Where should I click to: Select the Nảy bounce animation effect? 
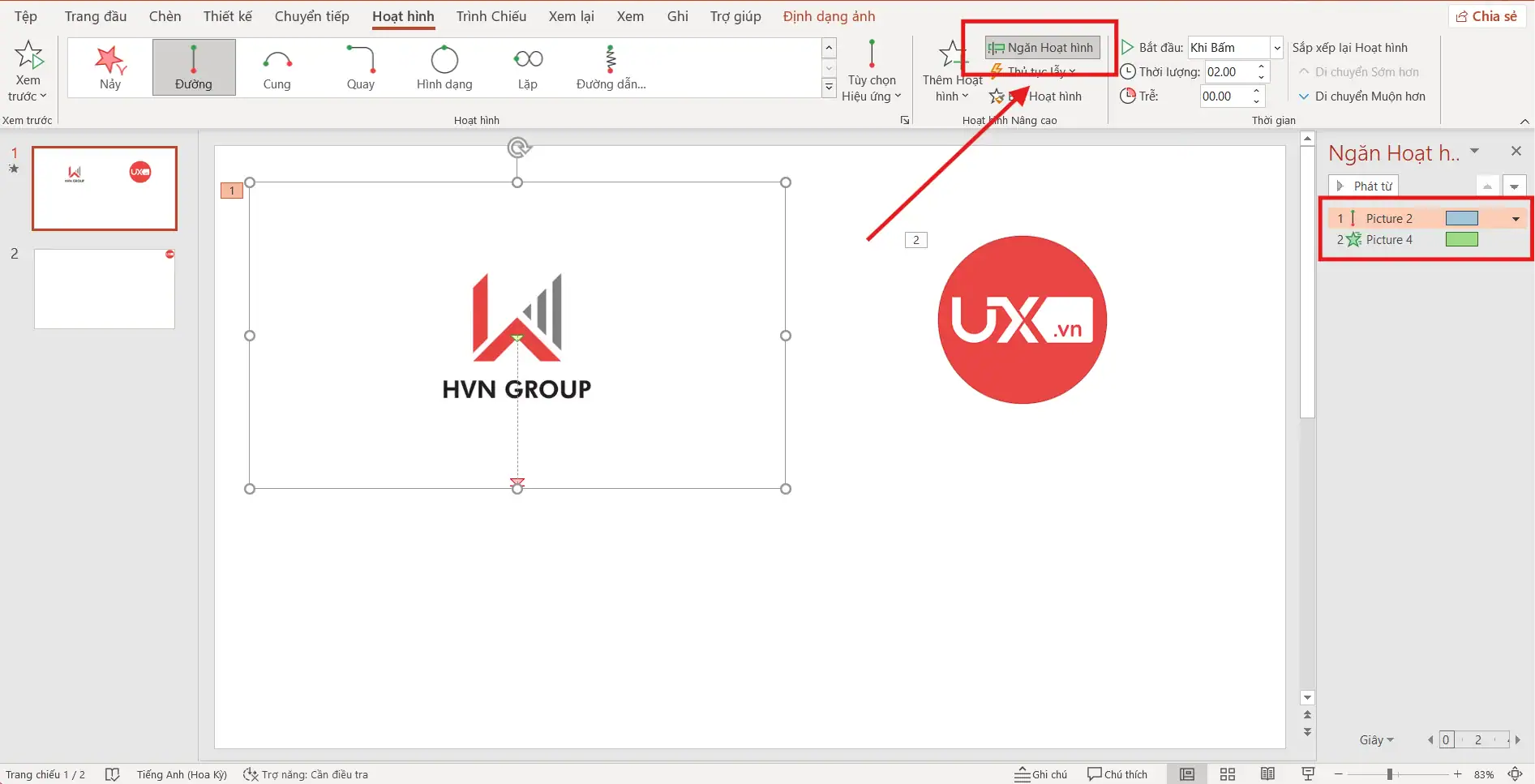[x=110, y=67]
